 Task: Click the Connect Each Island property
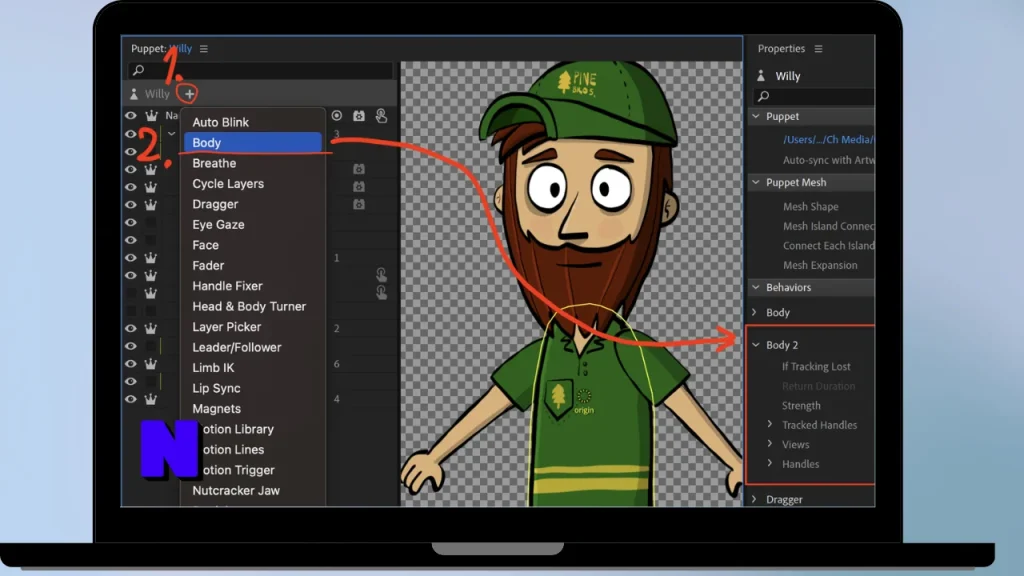click(x=828, y=246)
